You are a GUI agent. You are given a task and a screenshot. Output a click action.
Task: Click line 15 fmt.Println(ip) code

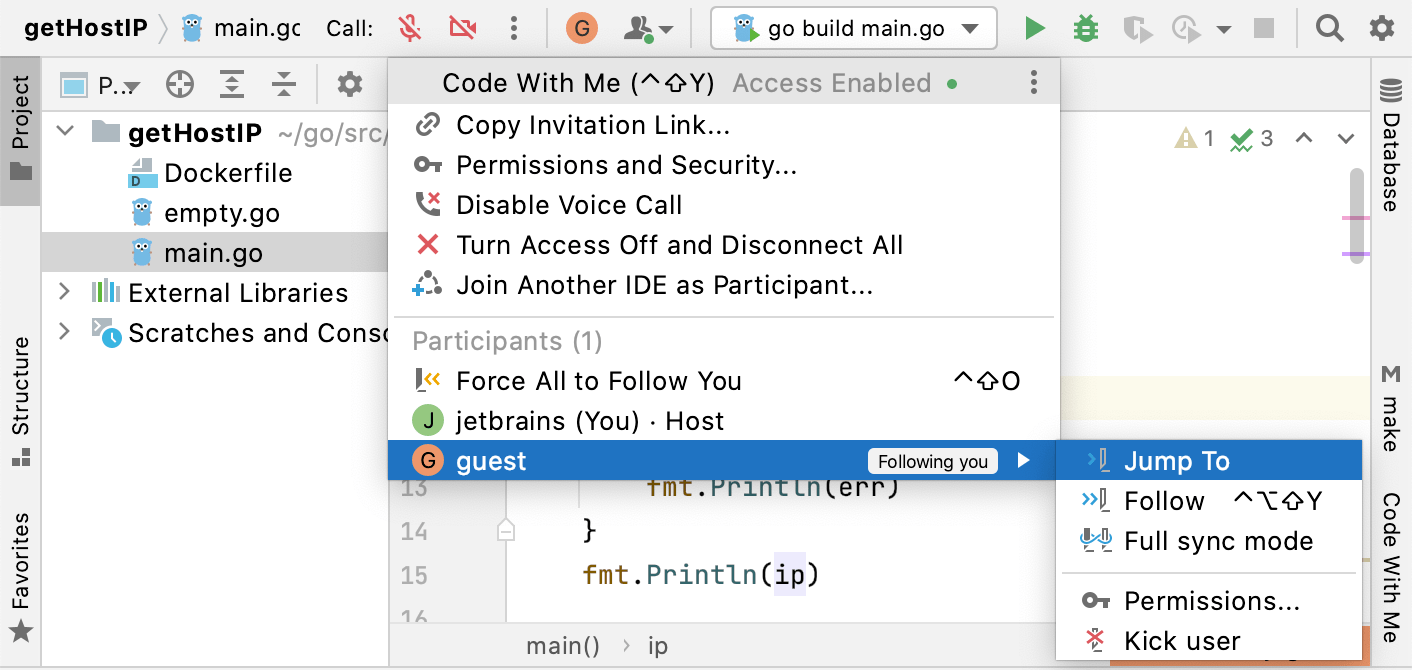pyautogui.click(x=701, y=575)
